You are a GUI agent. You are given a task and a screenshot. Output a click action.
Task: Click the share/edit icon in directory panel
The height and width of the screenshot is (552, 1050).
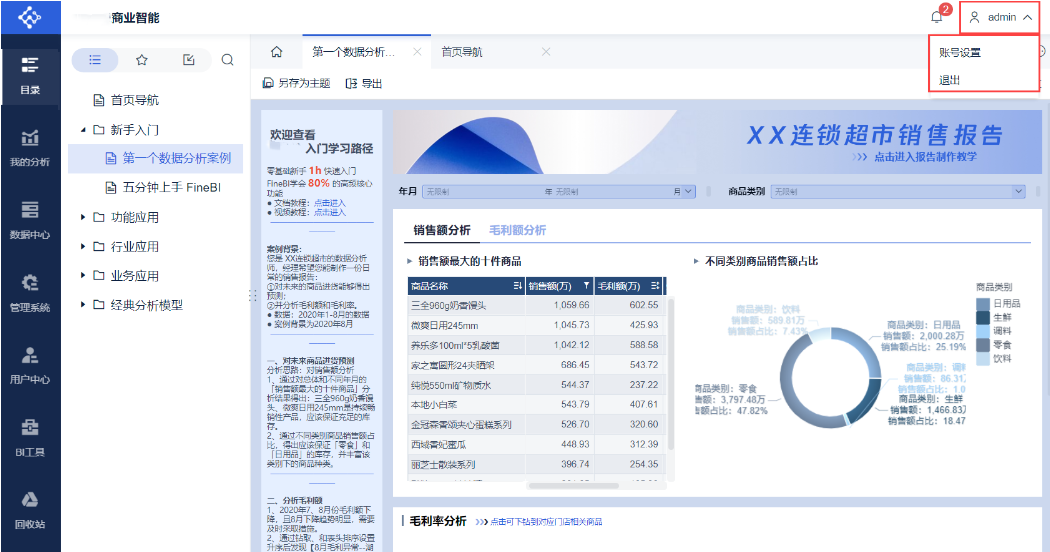coord(189,60)
